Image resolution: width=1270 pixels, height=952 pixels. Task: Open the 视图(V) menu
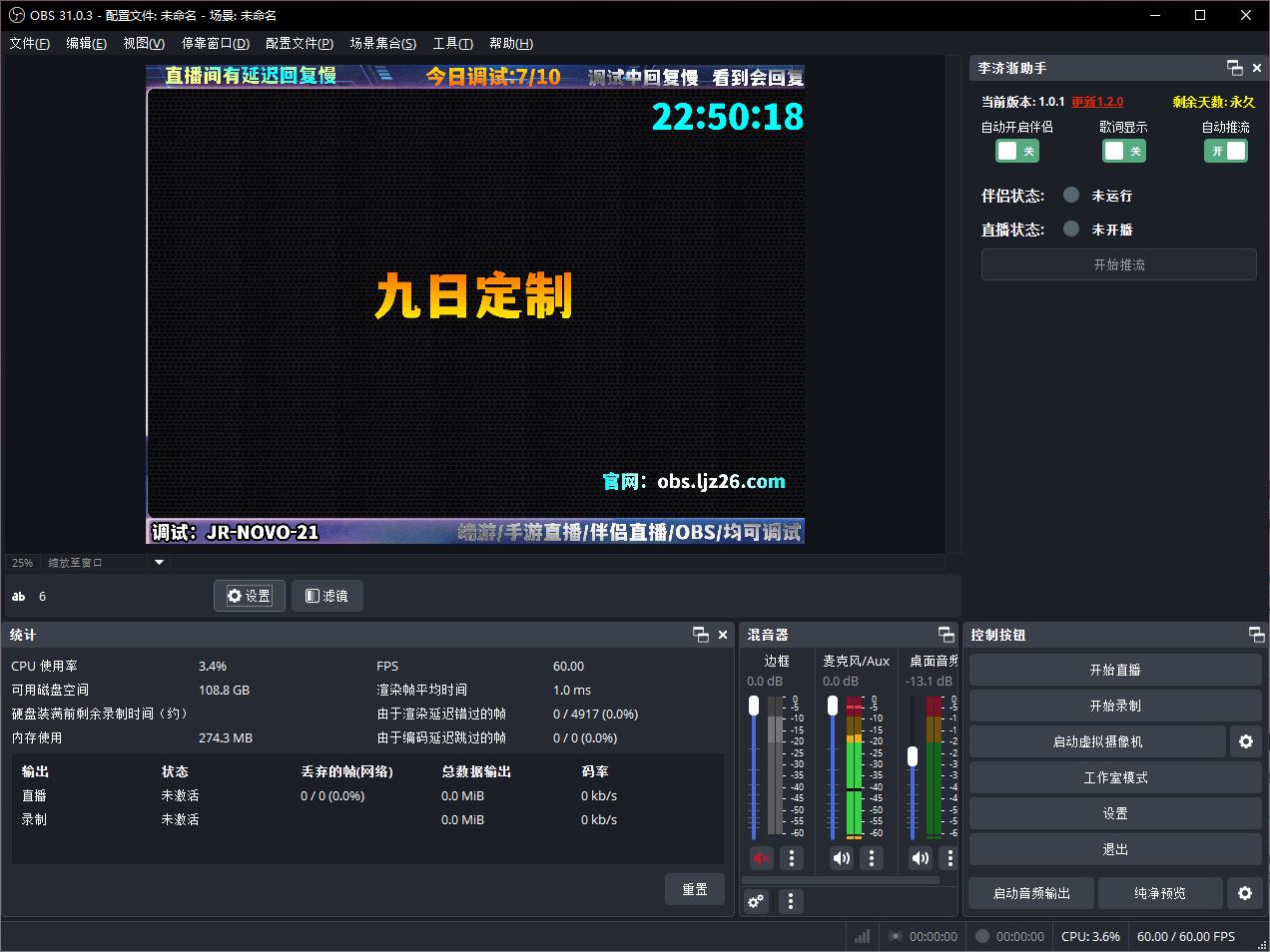(x=144, y=43)
